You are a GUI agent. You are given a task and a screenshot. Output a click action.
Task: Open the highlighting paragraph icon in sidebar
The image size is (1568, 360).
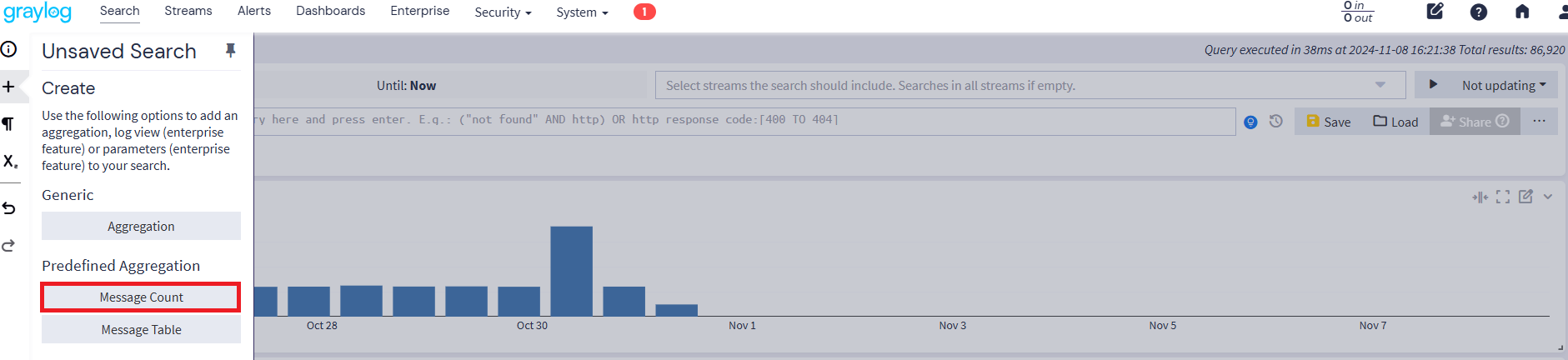8,124
